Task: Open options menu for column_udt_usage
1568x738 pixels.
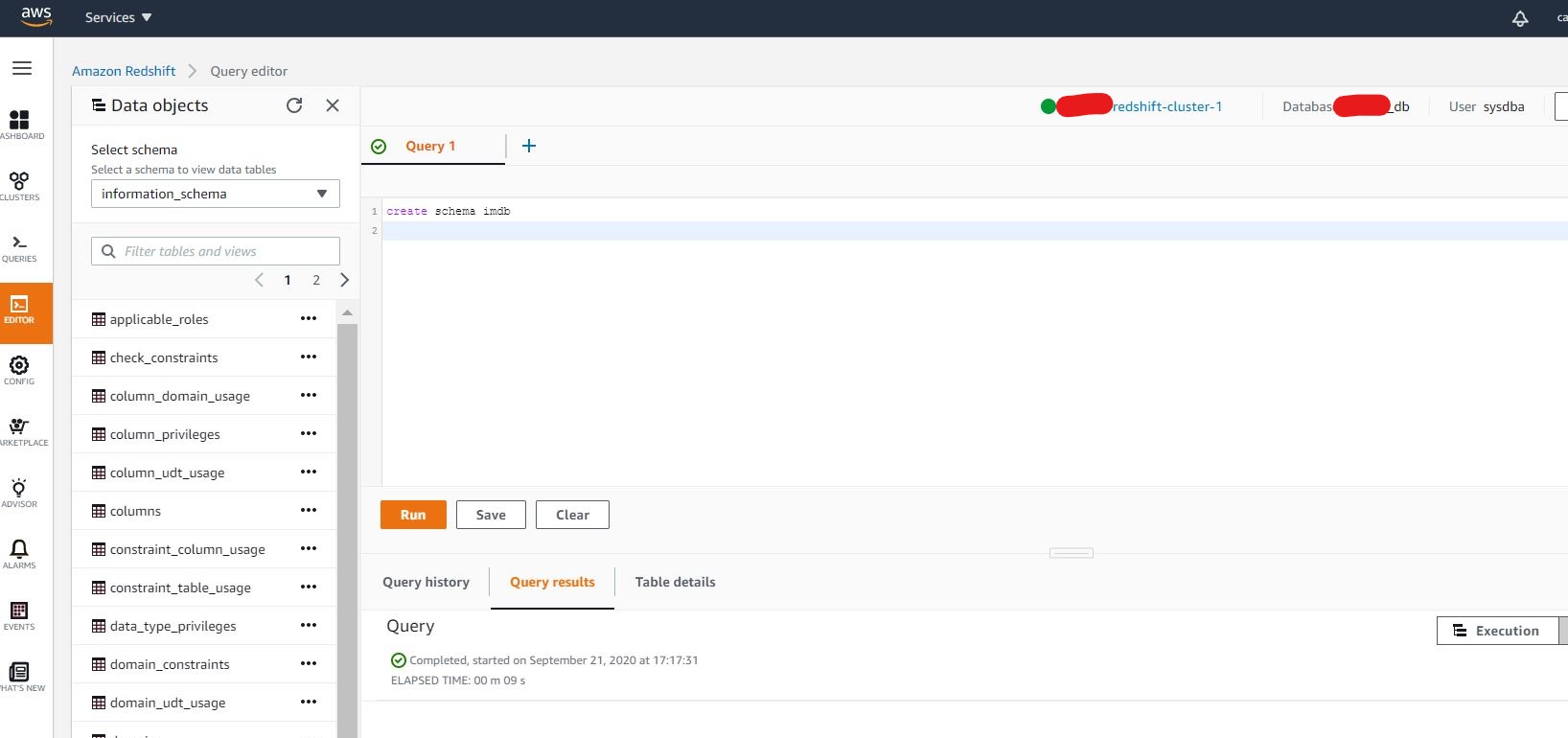Action: point(309,472)
